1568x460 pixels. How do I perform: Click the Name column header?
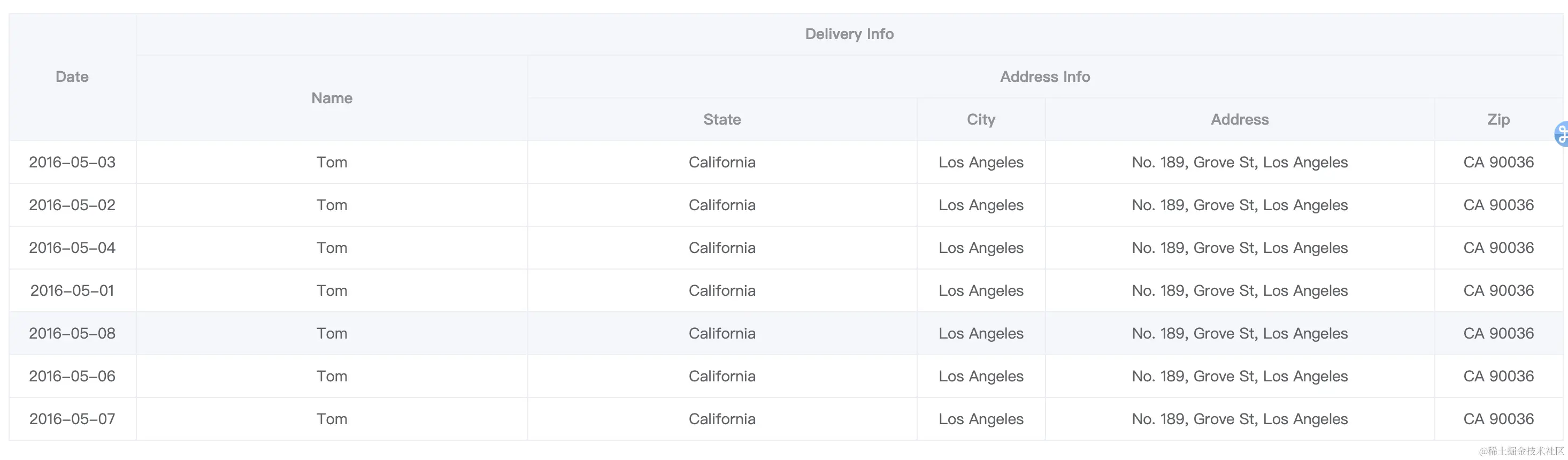pyautogui.click(x=332, y=98)
